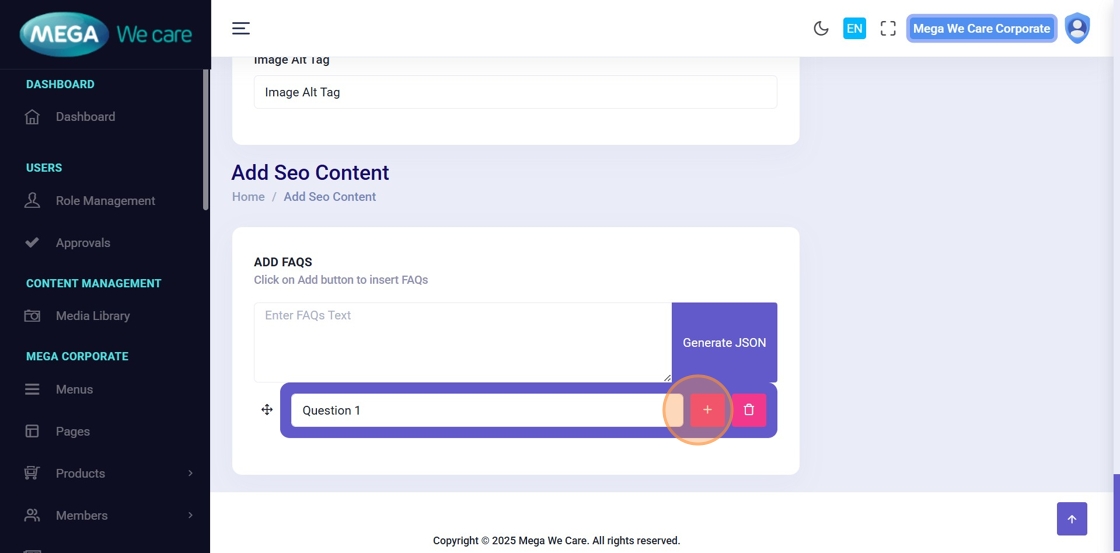Click the sidebar scrollbar
Screen dimensions: 1120x553
click(206, 140)
